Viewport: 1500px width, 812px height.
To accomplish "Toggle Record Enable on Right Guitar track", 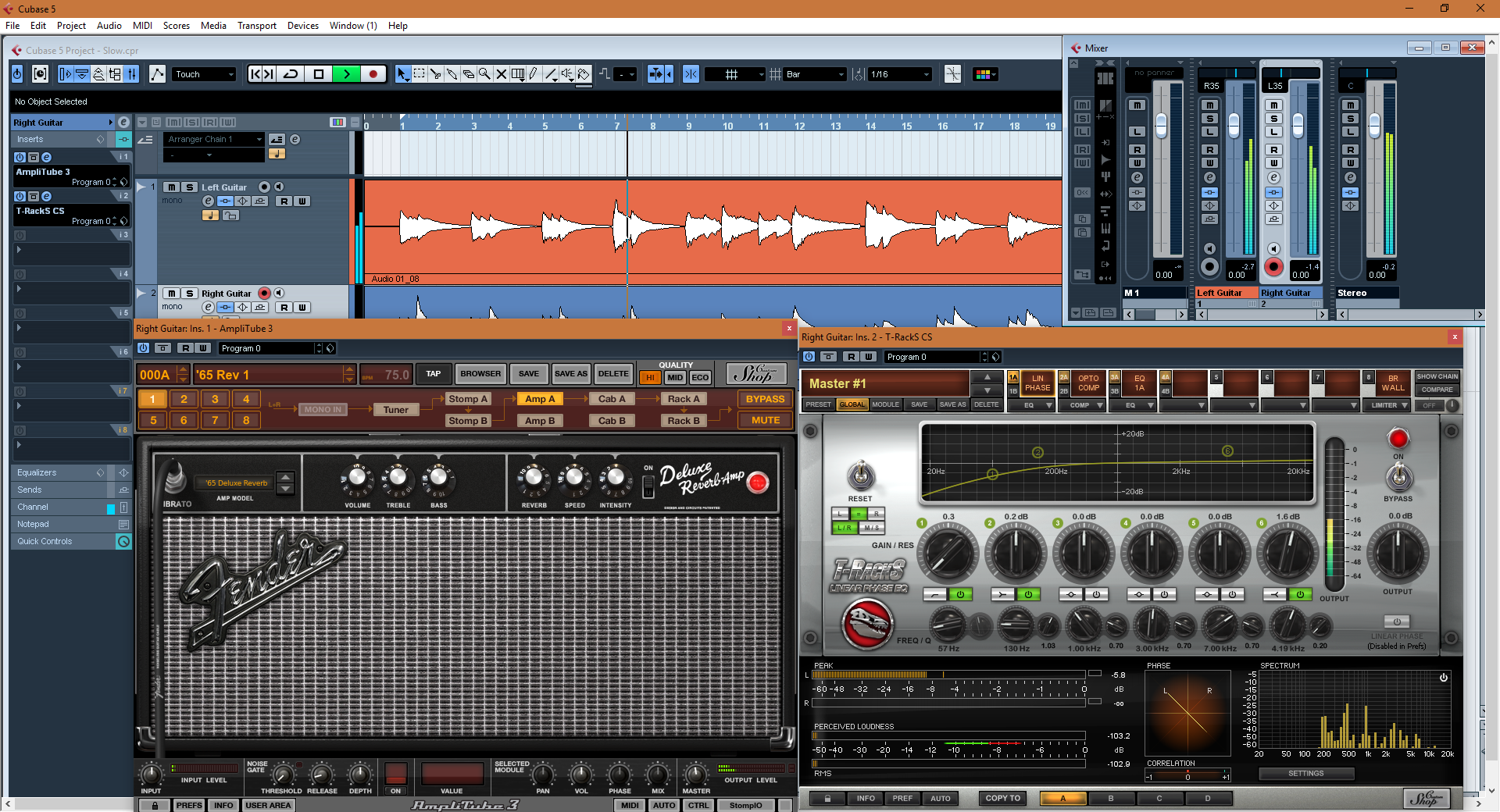I will pos(264,294).
